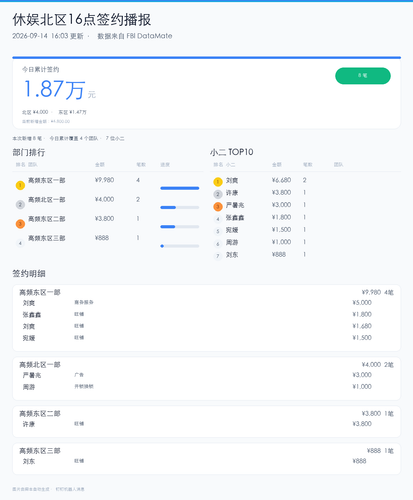The image size is (413, 500).
Task: Click the 高频北区一部 detail card header
Action: [x=40, y=365]
